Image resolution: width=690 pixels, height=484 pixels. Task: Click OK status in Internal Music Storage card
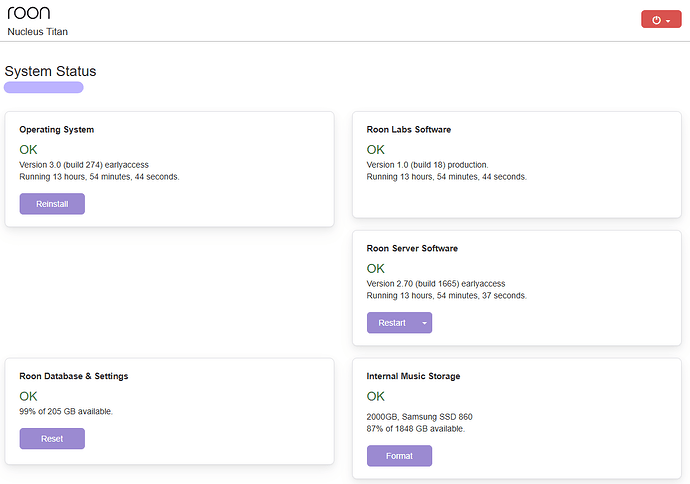375,396
